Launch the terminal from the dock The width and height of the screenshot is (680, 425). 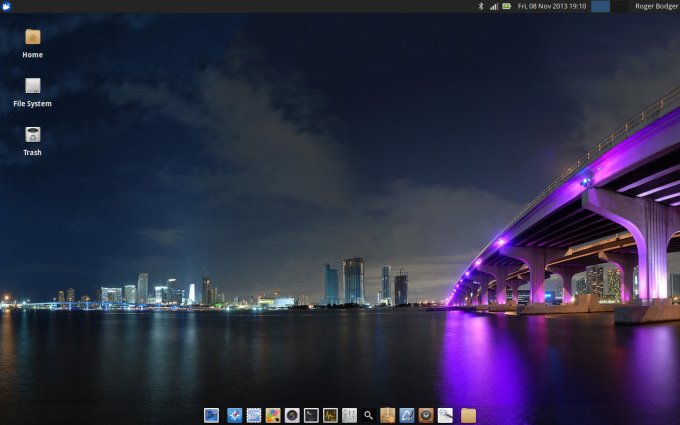click(x=311, y=415)
